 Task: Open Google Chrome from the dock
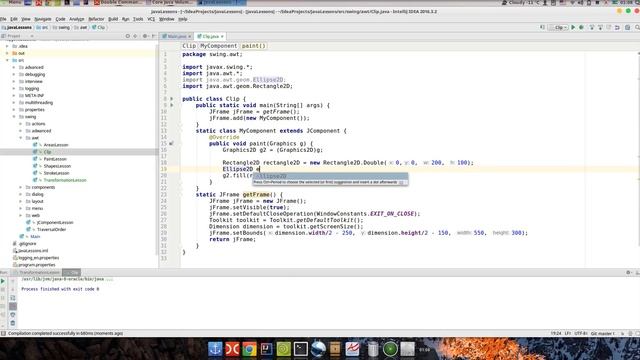[x=249, y=349]
